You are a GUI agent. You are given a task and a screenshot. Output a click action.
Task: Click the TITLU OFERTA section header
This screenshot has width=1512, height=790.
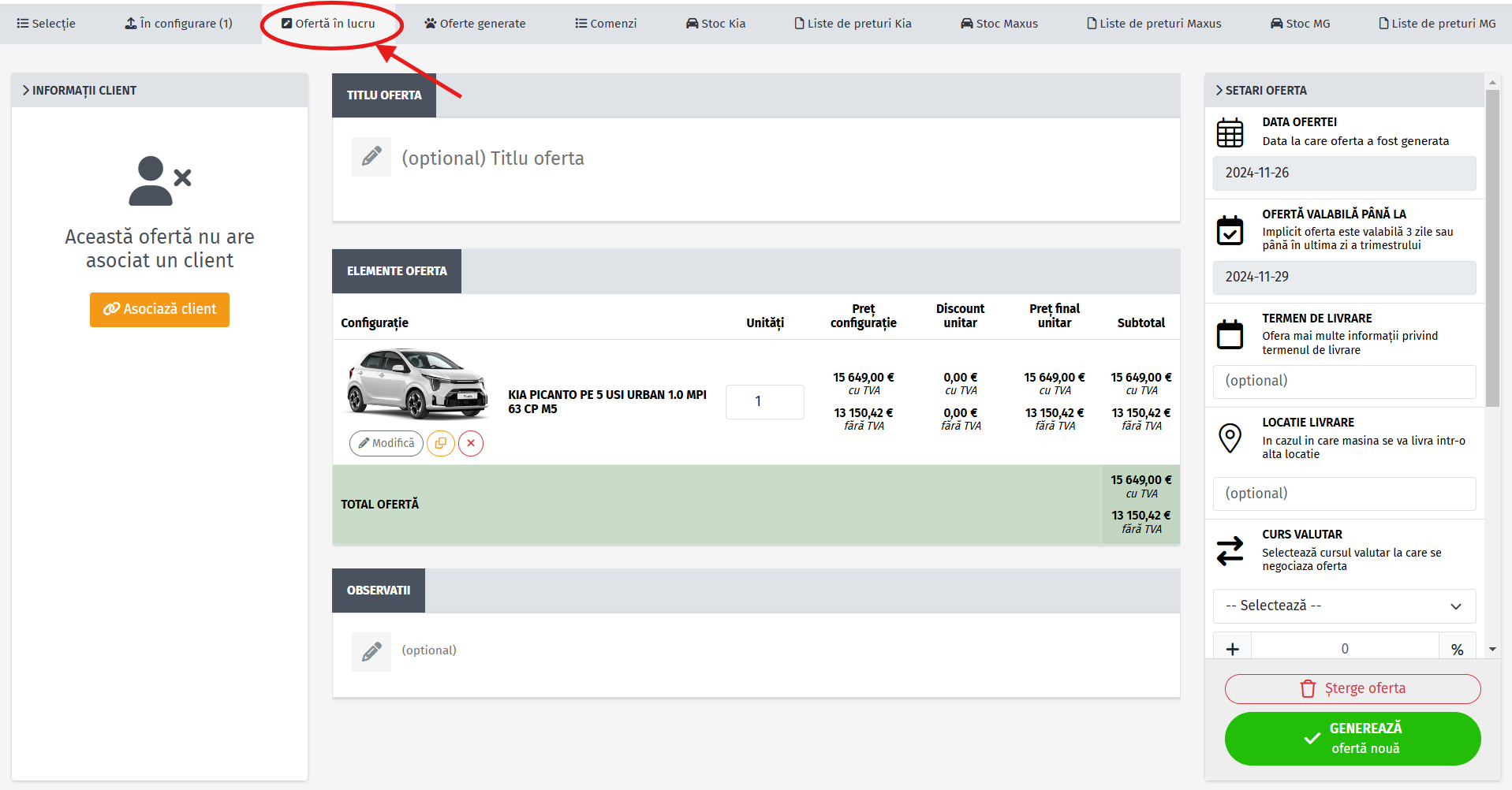coord(384,95)
